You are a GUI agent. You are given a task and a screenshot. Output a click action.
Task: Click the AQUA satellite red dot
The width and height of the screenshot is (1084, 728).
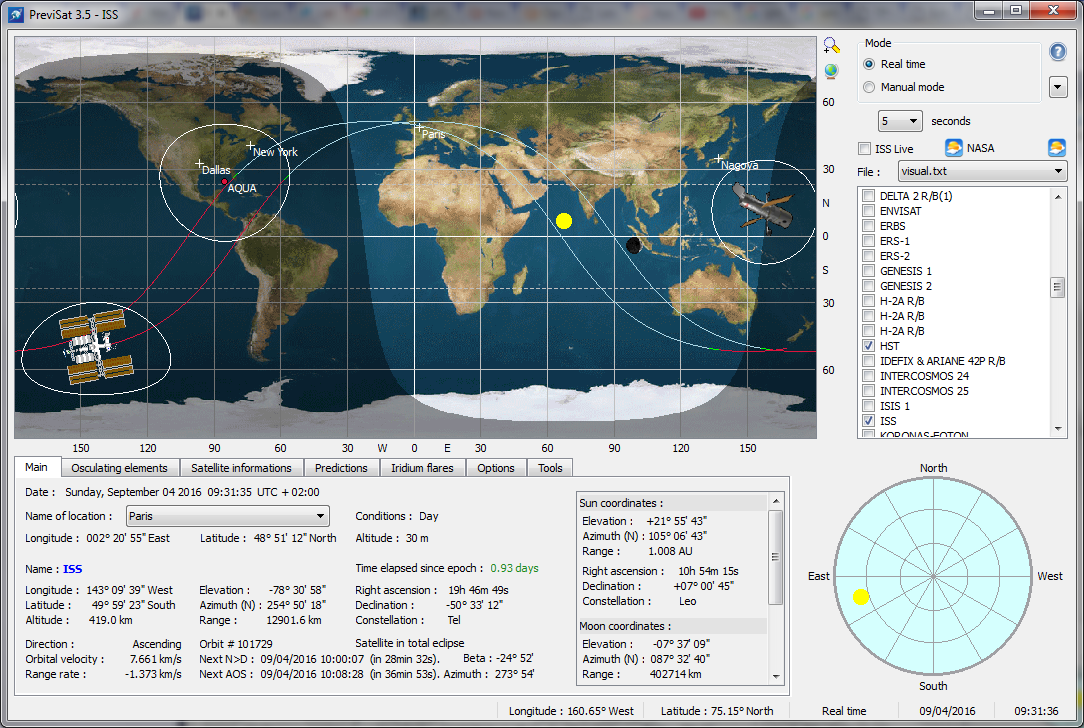click(225, 182)
